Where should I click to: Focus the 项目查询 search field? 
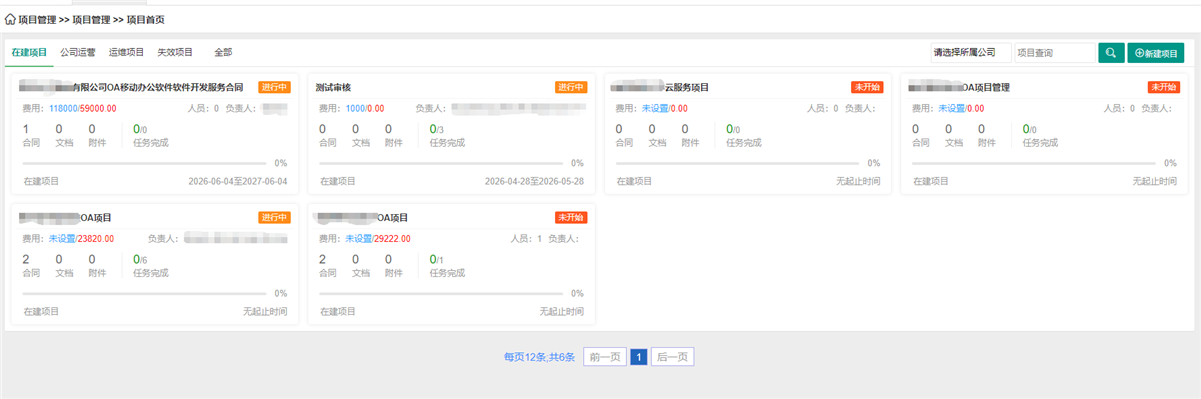tap(1055, 53)
